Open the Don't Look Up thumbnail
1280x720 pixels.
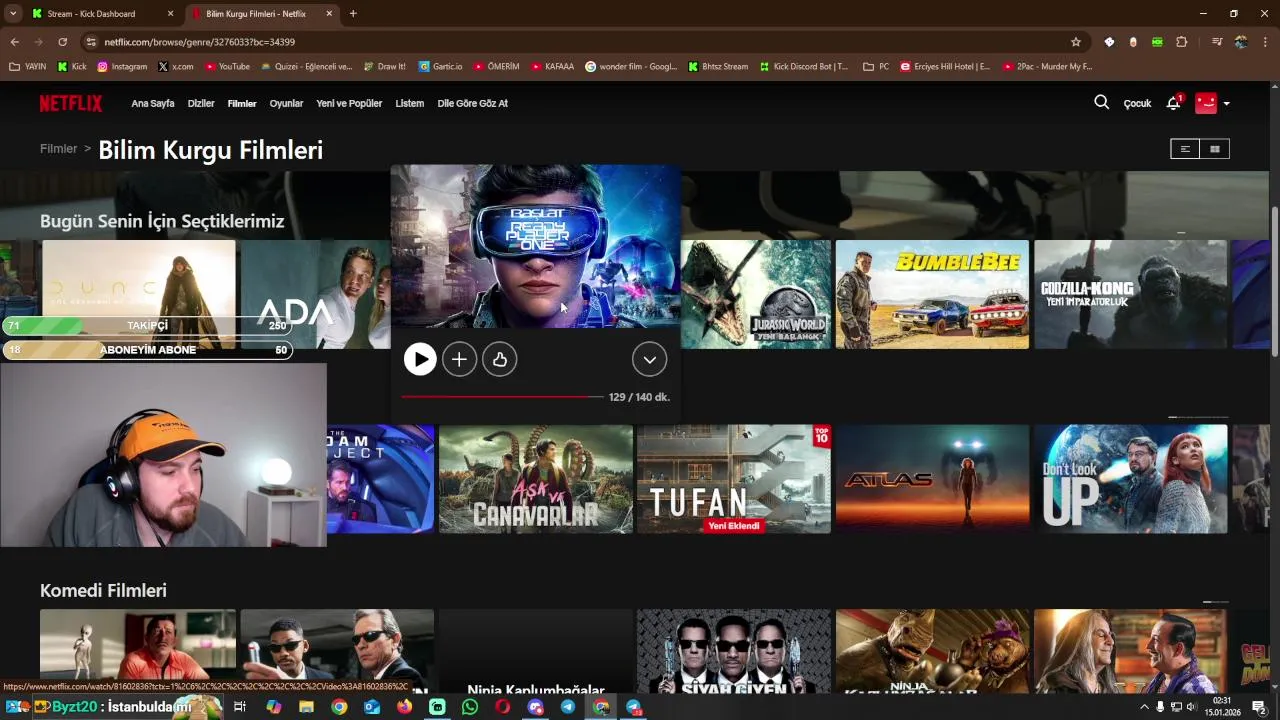(1131, 479)
